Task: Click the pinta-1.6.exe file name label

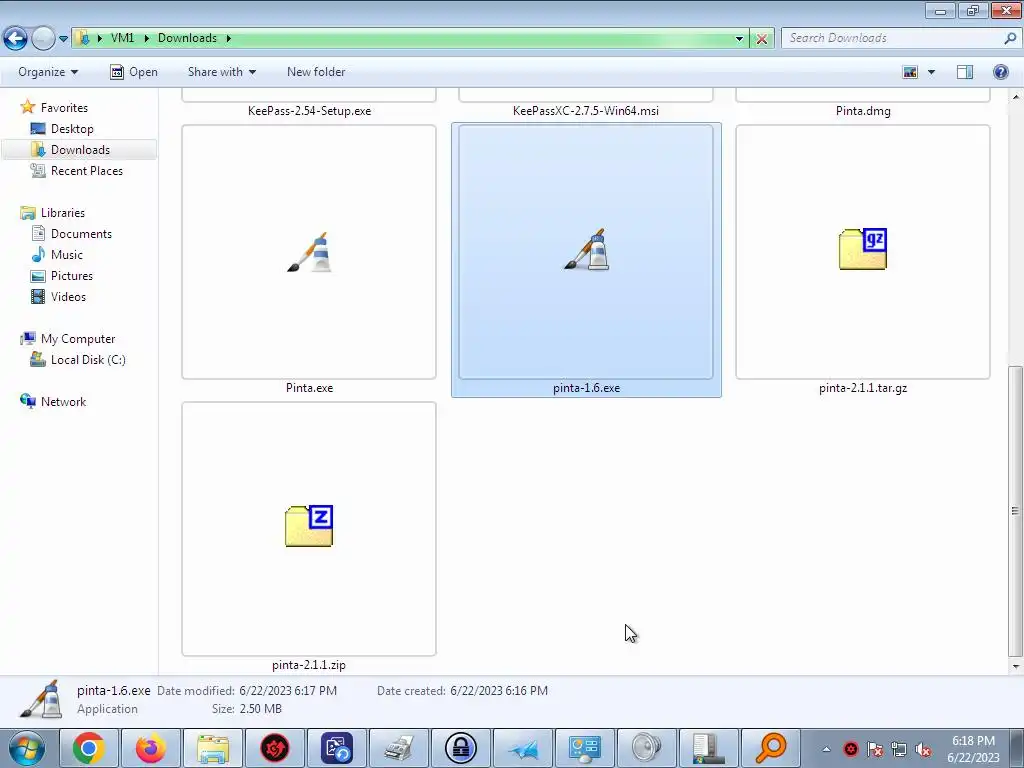Action: [586, 388]
